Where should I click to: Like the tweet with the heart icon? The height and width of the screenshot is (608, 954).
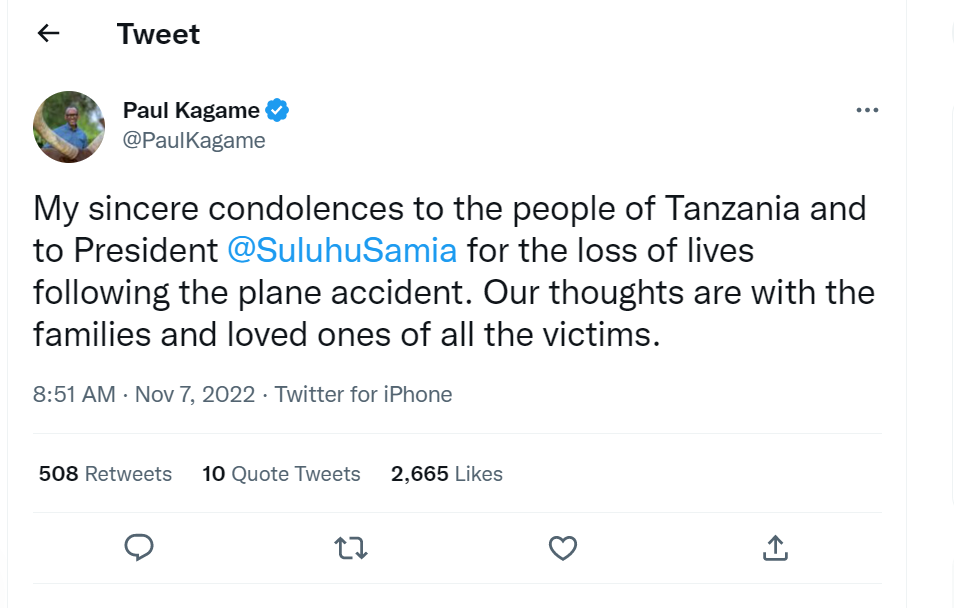point(563,547)
